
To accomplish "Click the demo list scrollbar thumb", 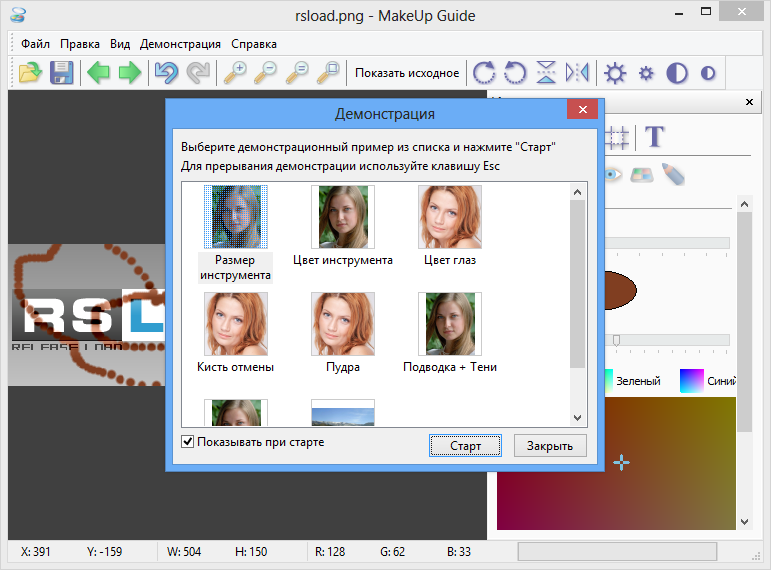I will coord(577,284).
